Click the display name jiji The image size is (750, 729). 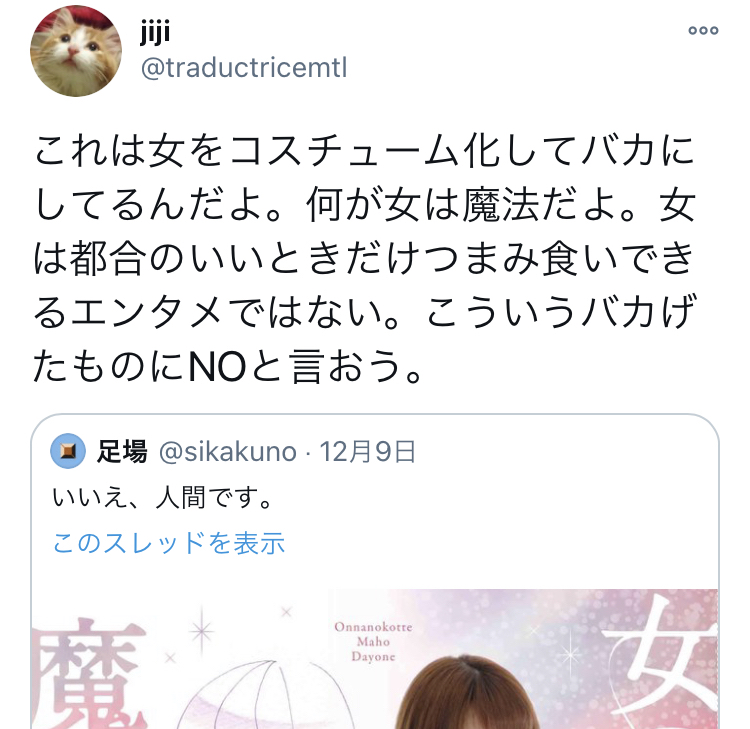(155, 33)
